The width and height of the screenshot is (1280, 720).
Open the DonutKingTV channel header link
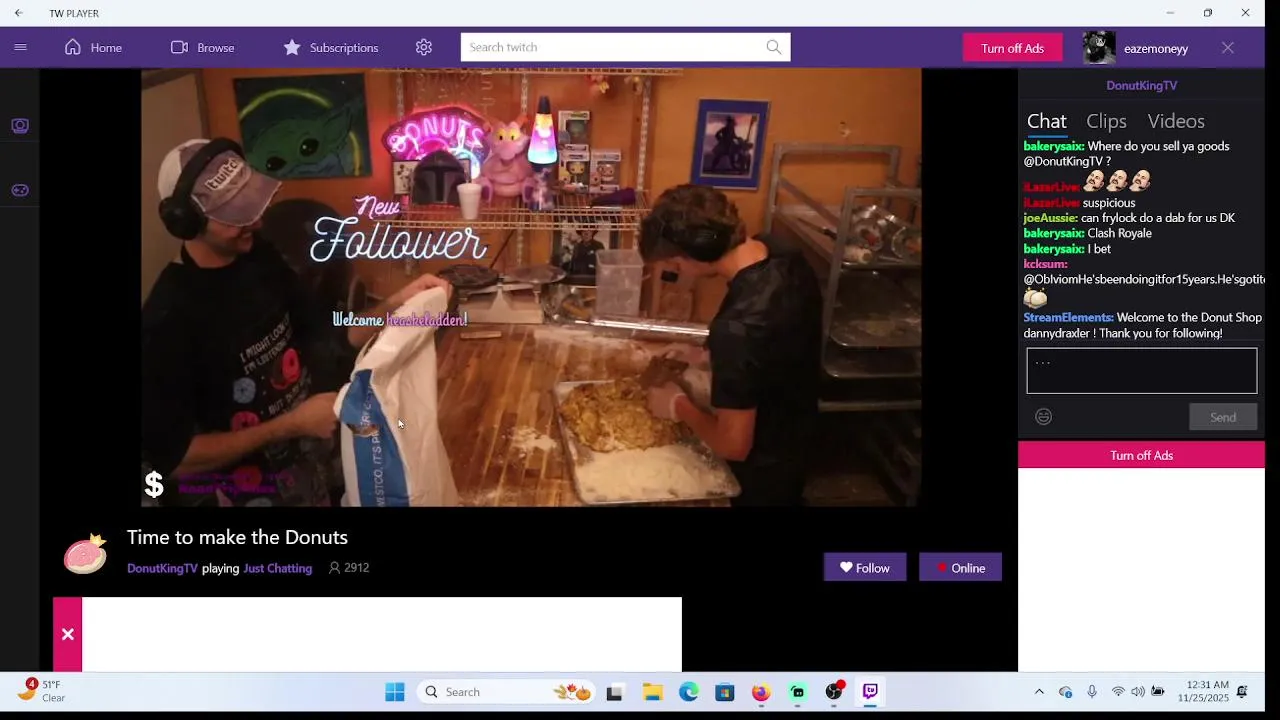(1141, 85)
